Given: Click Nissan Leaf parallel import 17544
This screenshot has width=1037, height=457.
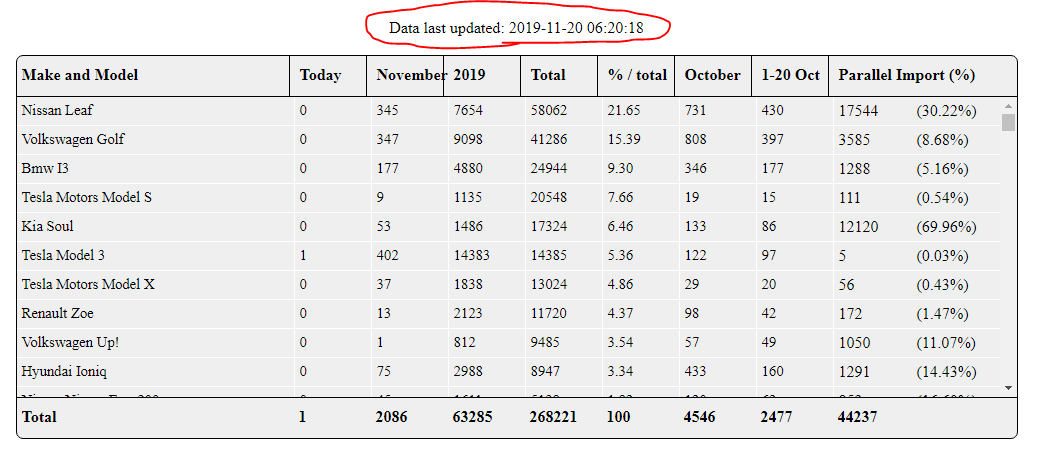Looking at the screenshot, I should coord(858,110).
